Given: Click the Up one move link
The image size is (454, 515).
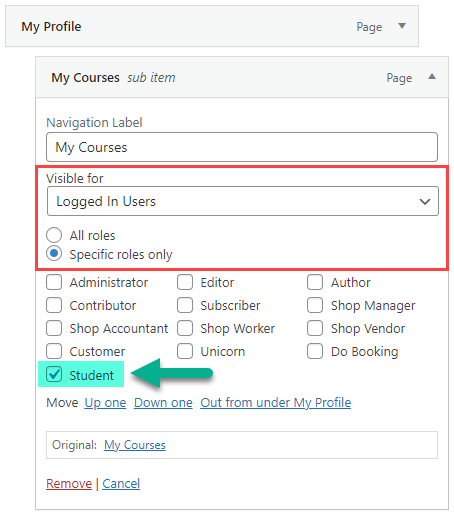Looking at the screenshot, I should click(105, 403).
